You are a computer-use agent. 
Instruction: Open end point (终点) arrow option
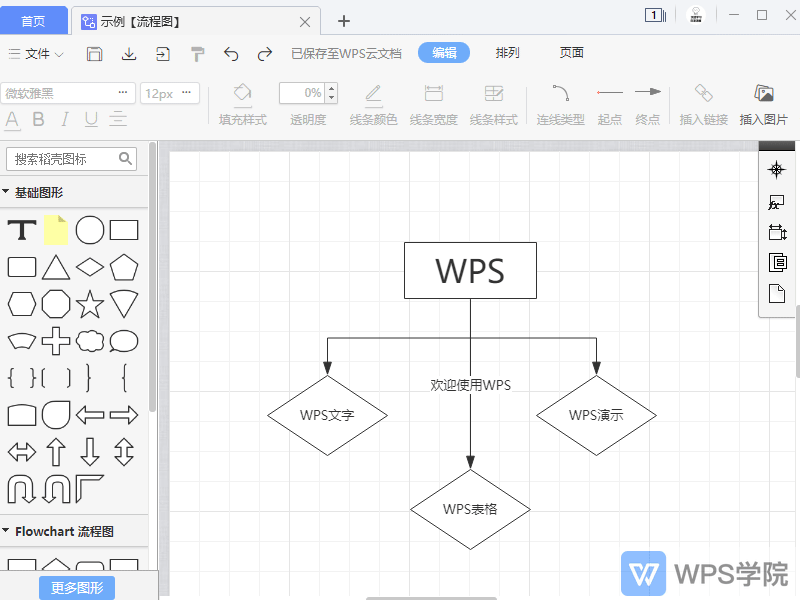pos(648,105)
